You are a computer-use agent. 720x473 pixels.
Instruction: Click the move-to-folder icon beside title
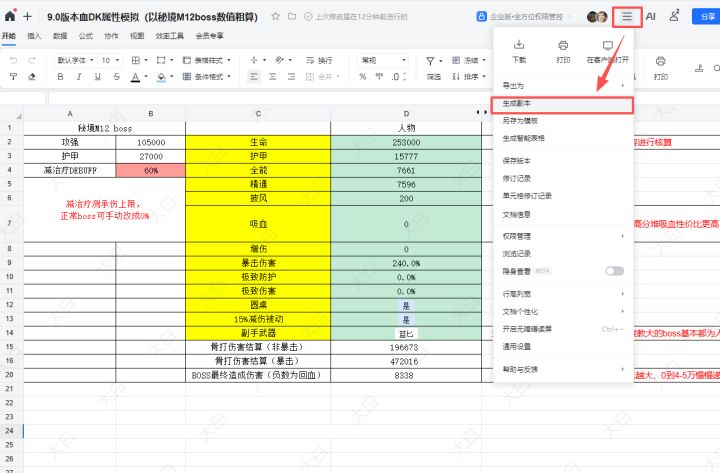pos(292,17)
